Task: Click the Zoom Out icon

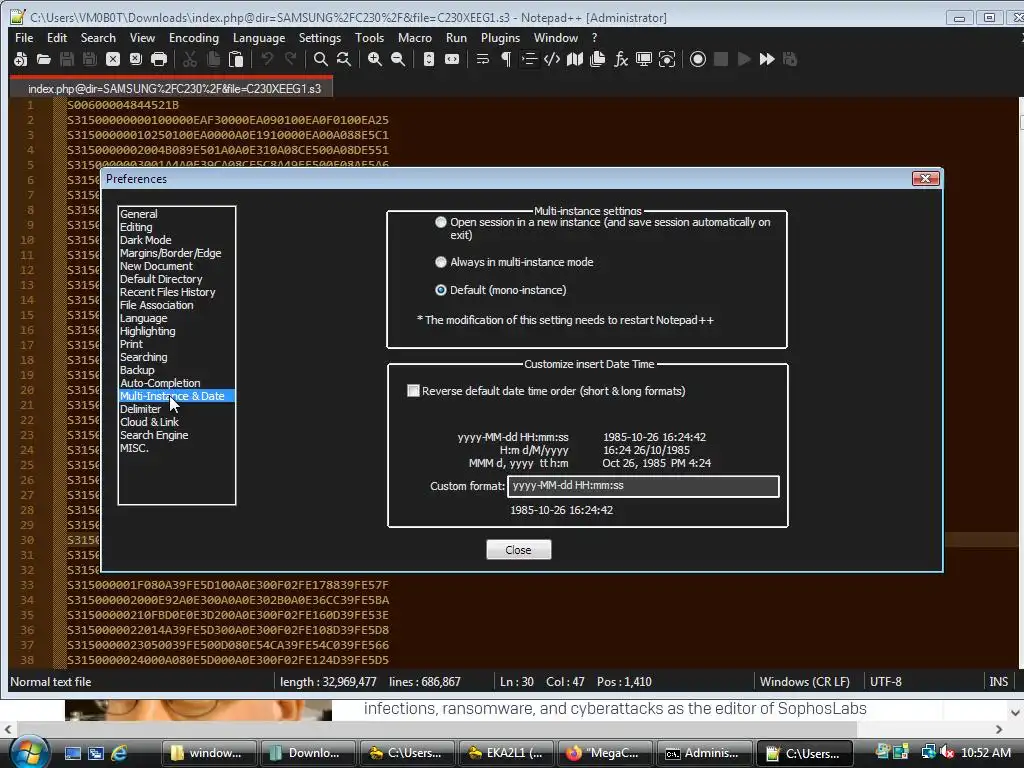Action: click(398, 59)
